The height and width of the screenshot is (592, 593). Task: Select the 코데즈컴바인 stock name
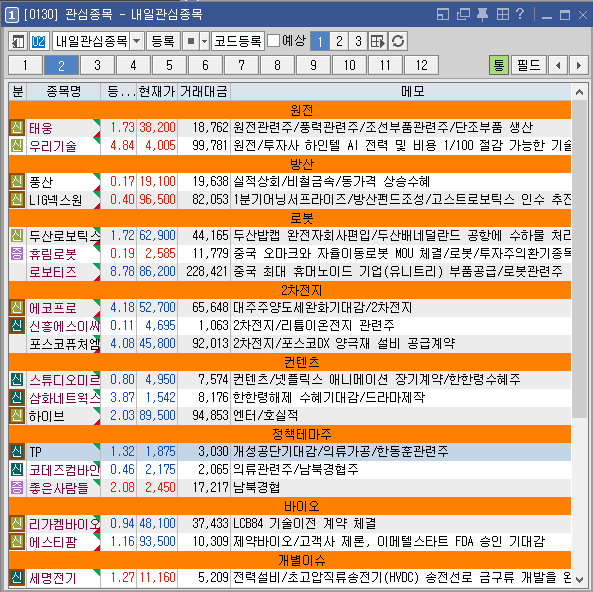(x=64, y=470)
